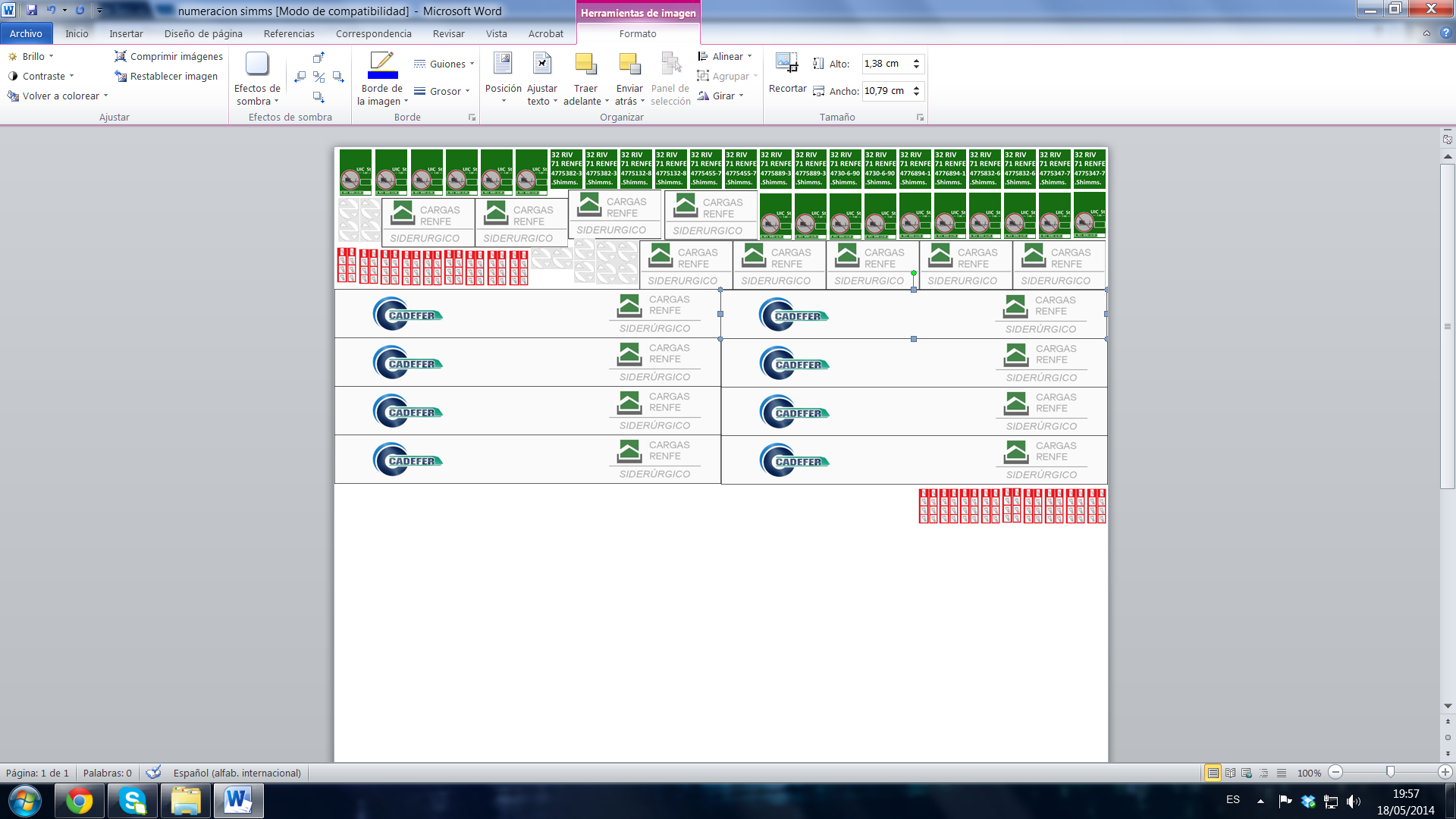
Task: Click the Undo icon
Action: [51, 11]
